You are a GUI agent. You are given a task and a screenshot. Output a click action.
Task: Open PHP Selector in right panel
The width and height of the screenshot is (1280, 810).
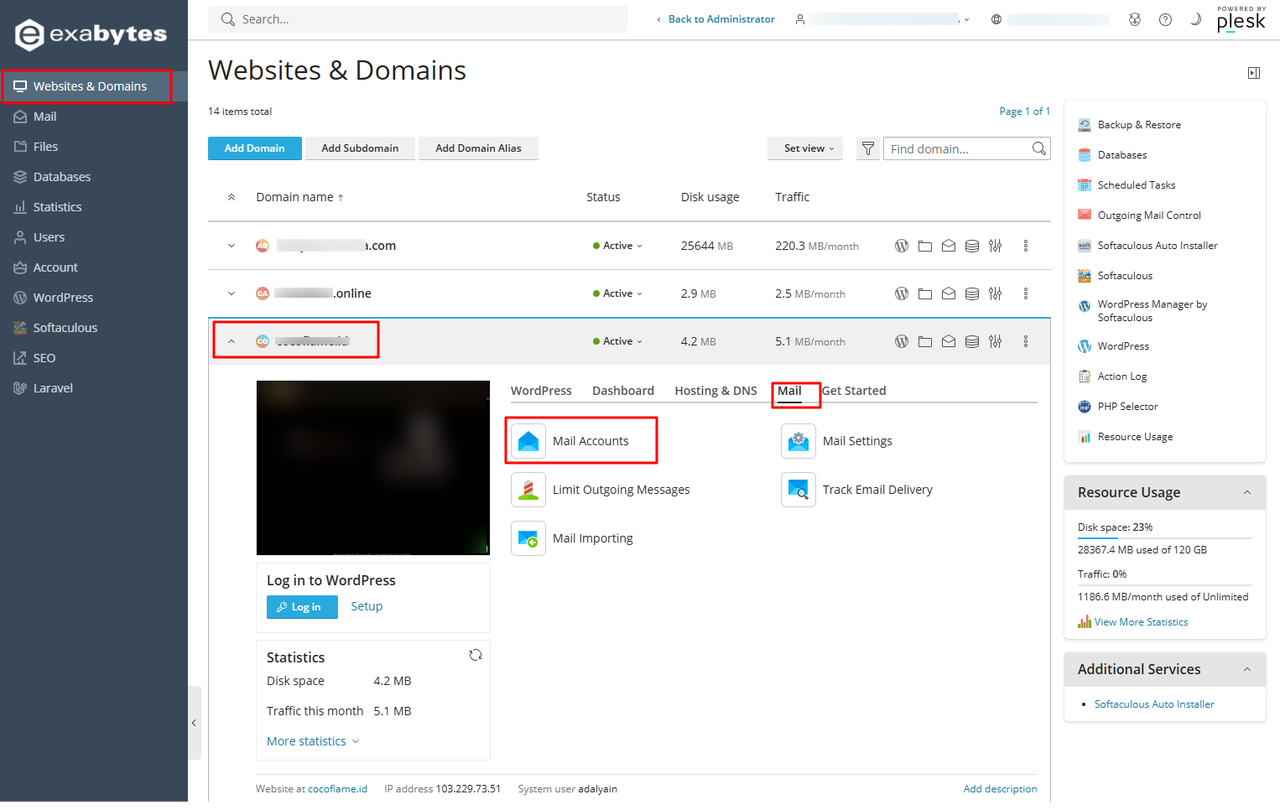(1127, 407)
